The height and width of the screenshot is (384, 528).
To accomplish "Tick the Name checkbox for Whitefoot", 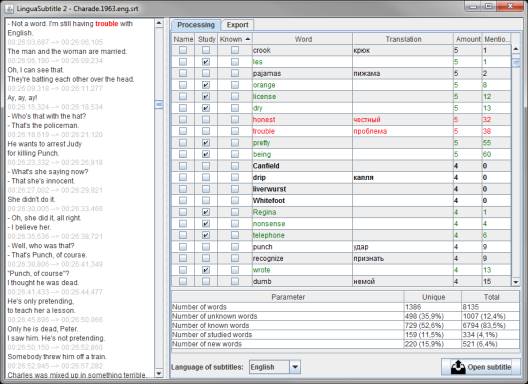I will (183, 200).
